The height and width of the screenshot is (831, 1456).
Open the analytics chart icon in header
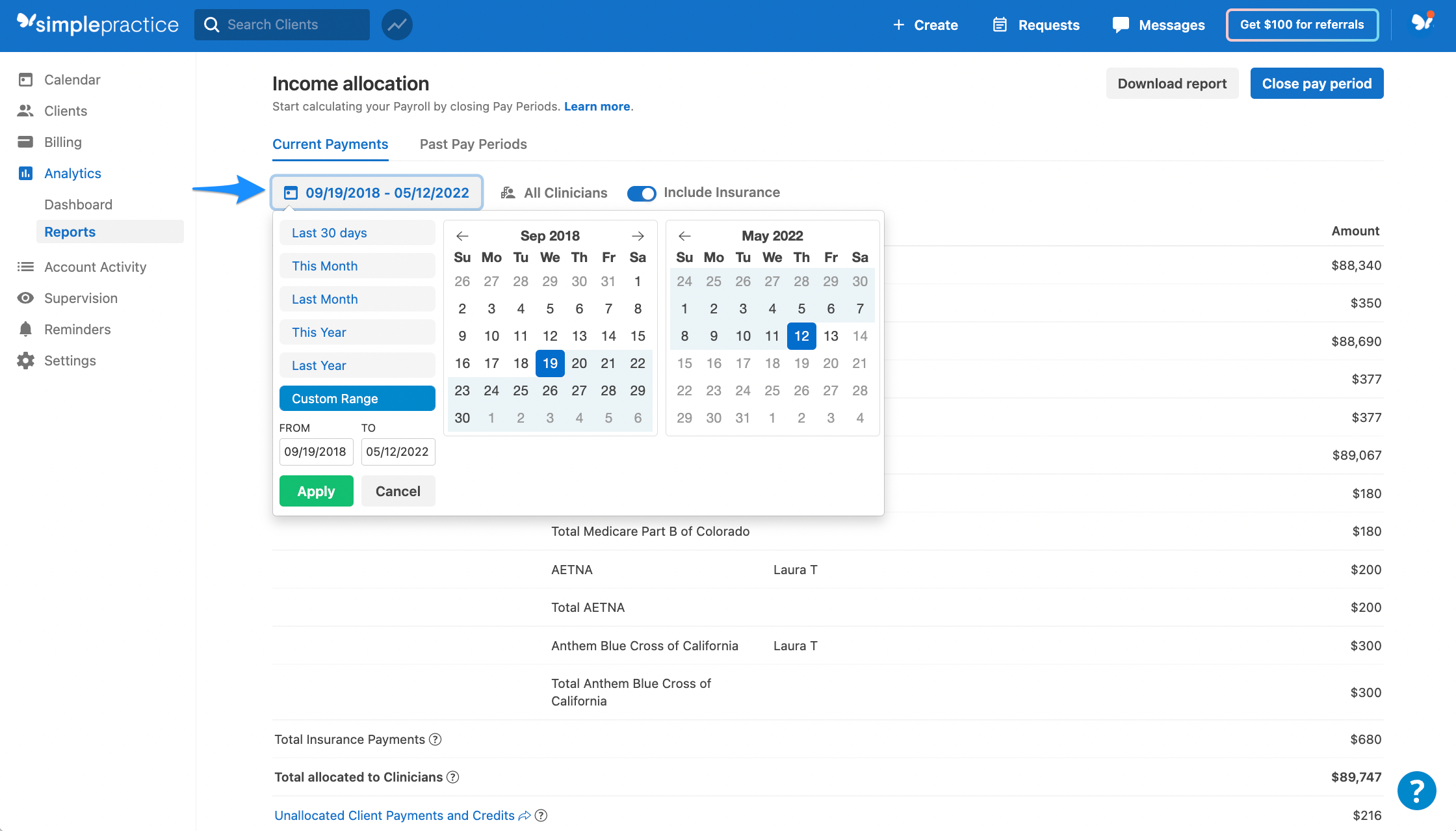point(397,25)
